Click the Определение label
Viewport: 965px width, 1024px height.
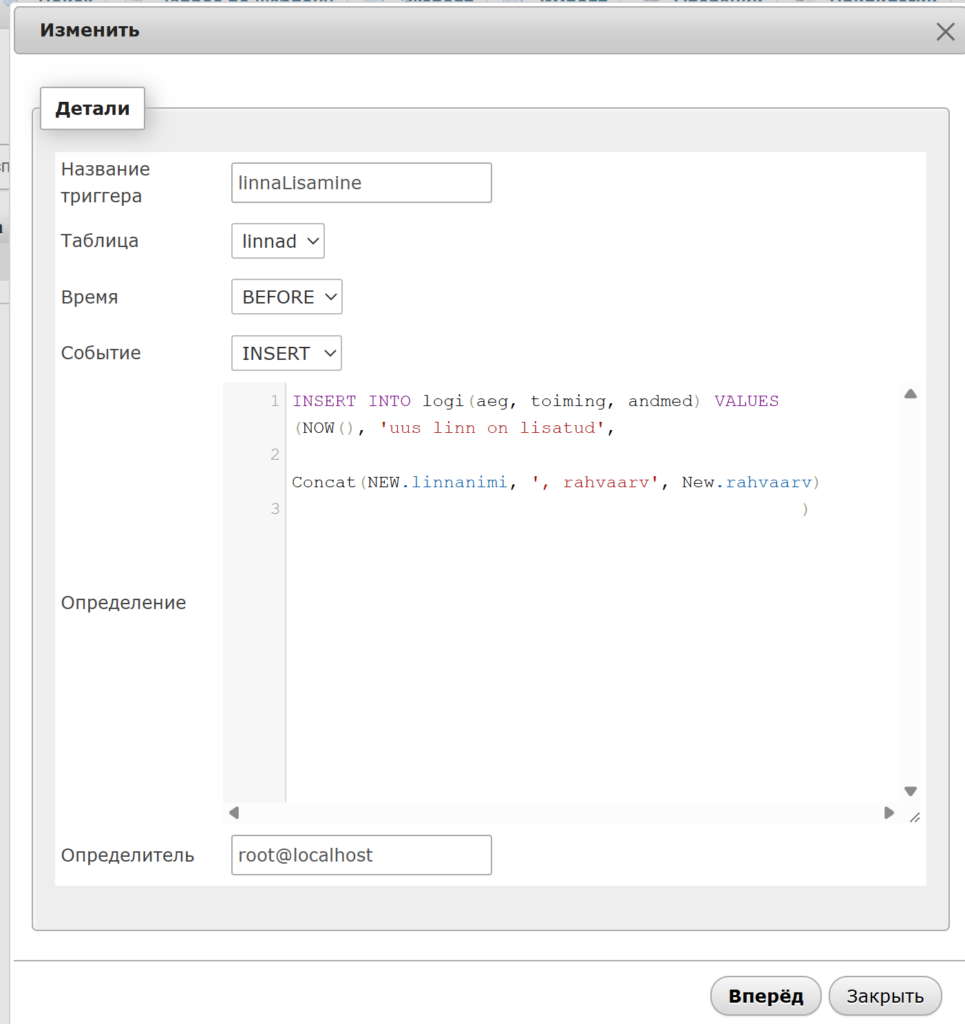coord(123,603)
